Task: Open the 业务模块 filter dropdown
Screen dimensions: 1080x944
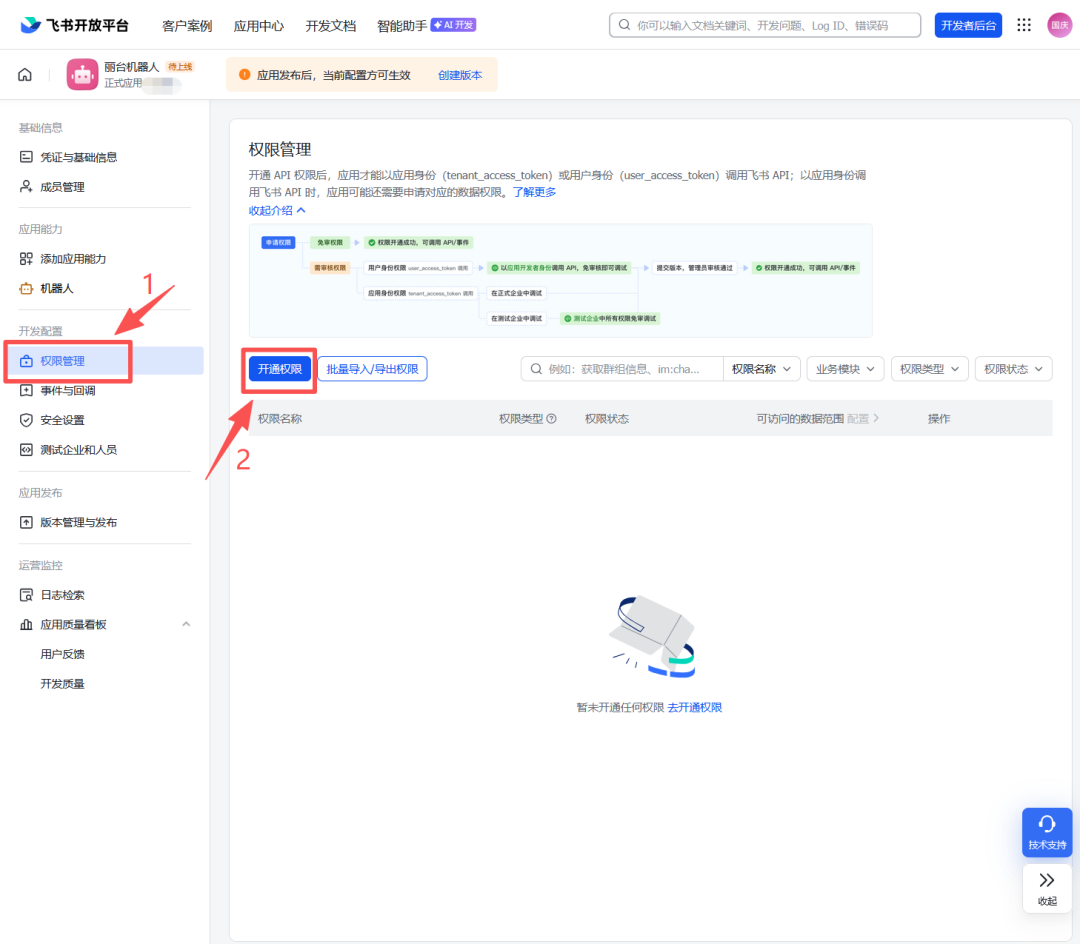Action: 845,369
